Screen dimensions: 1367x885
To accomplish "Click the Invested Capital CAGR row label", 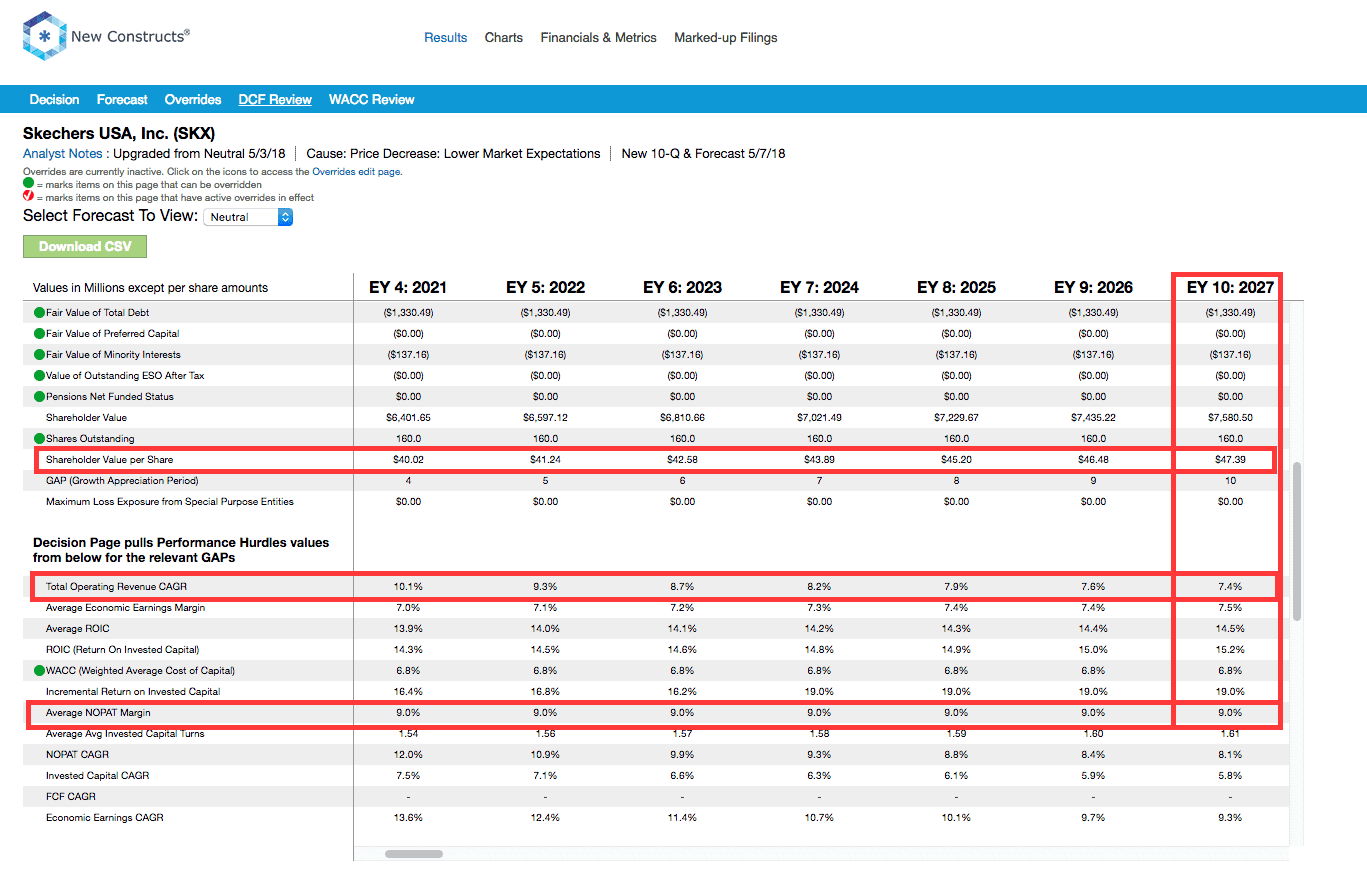I will click(98, 776).
